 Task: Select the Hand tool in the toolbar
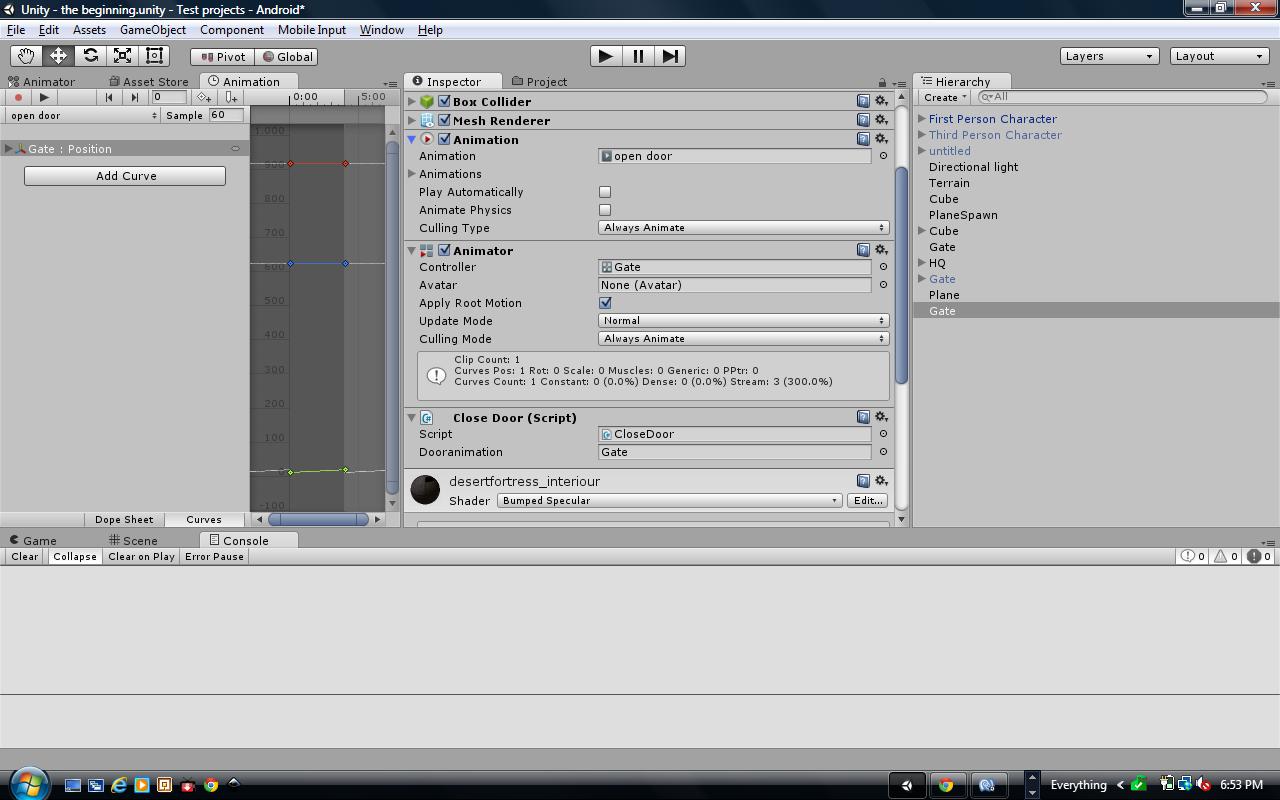tap(26, 56)
